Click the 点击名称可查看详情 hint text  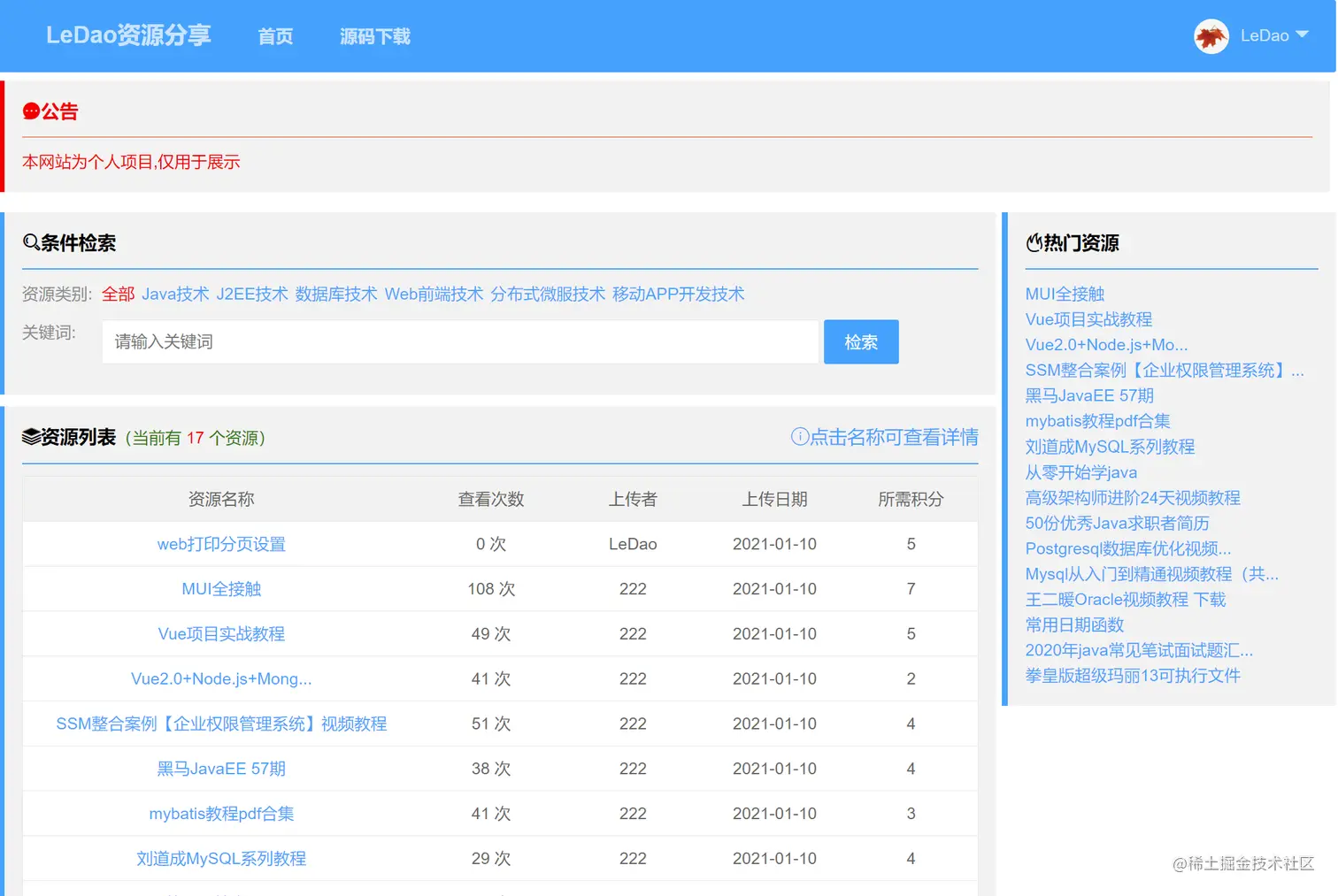[894, 437]
